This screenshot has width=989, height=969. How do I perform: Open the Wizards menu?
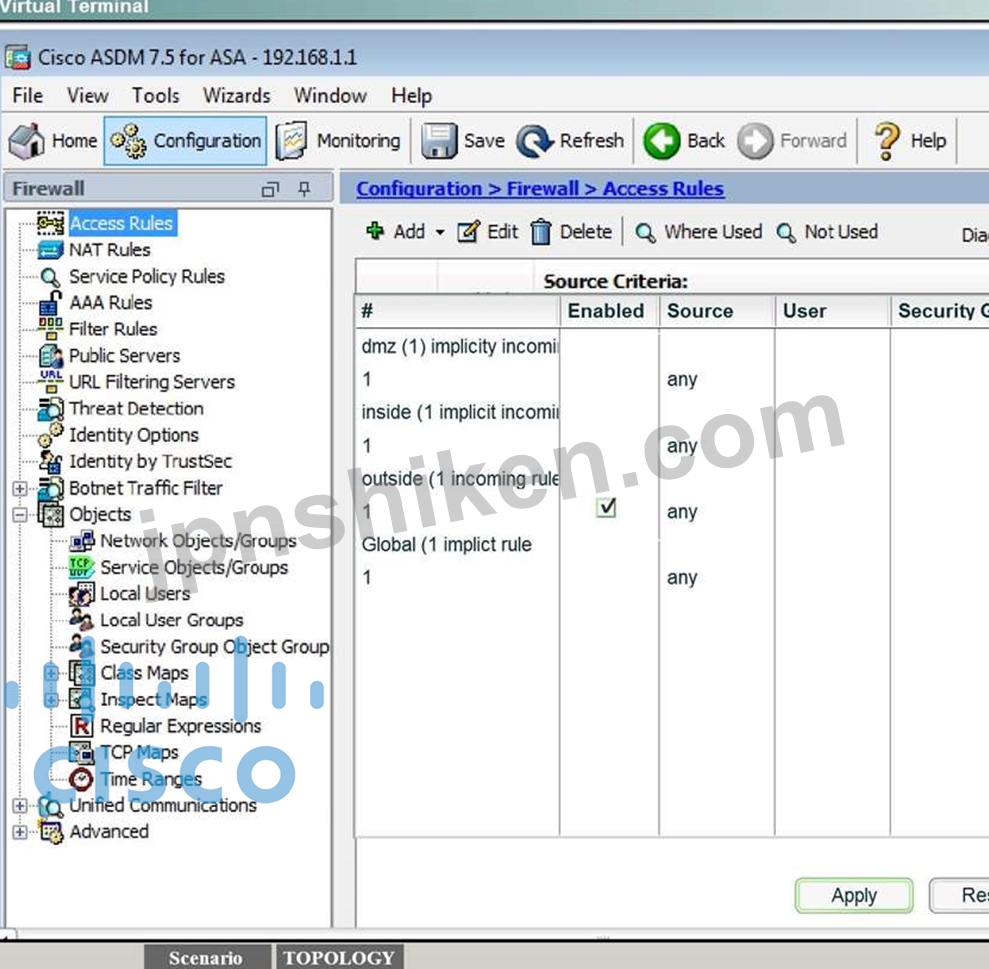pos(237,96)
